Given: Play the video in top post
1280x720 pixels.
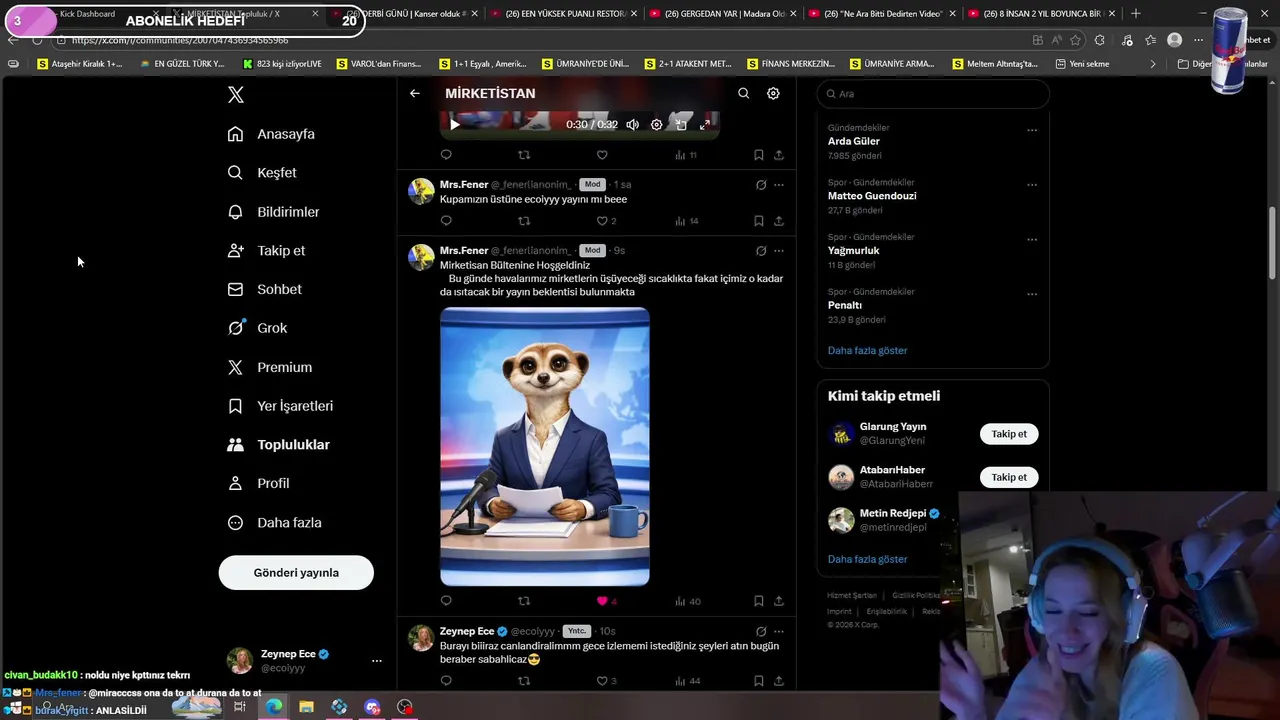Looking at the screenshot, I should (454, 125).
